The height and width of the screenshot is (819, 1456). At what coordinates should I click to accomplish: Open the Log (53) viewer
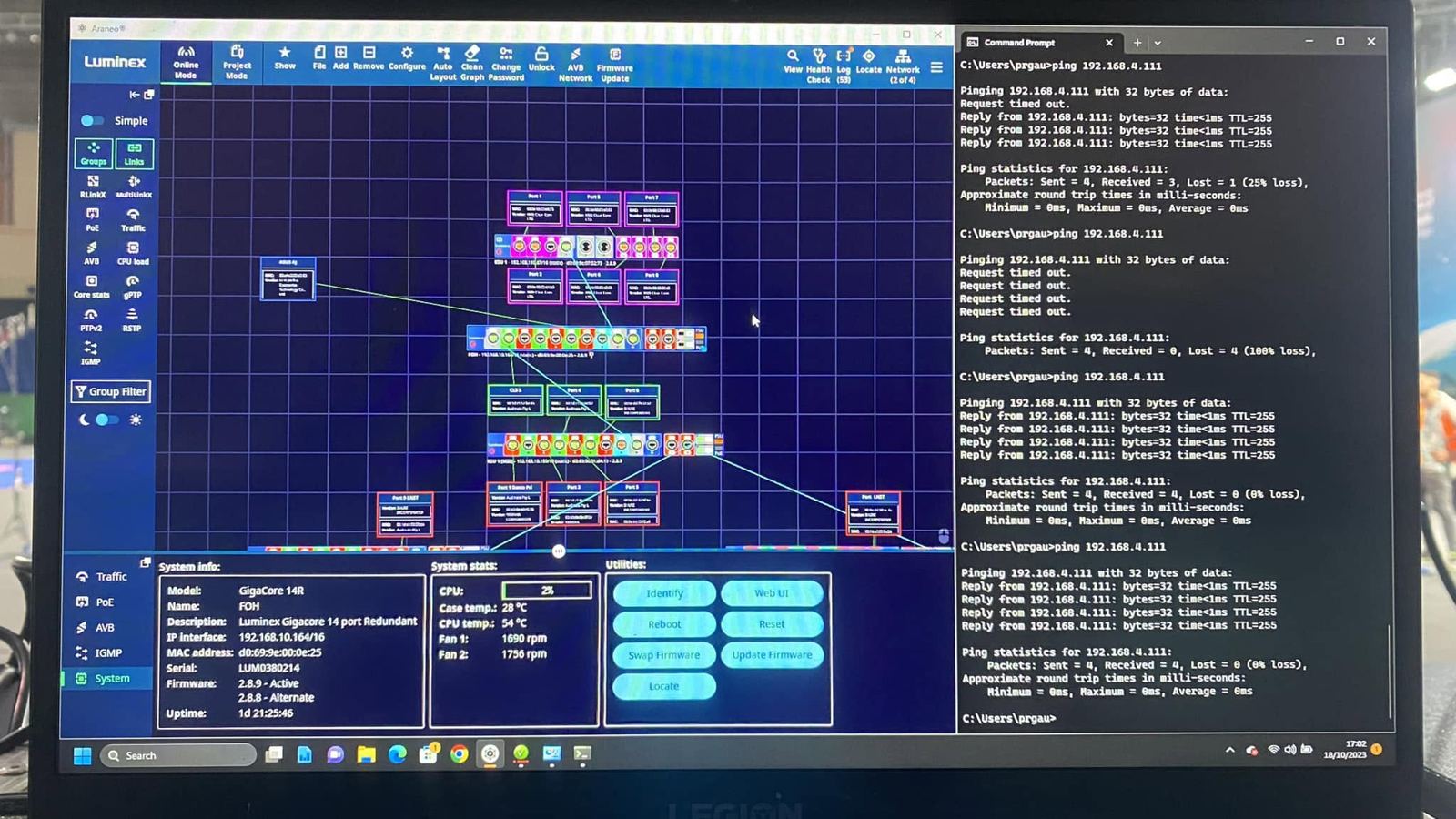[844, 66]
